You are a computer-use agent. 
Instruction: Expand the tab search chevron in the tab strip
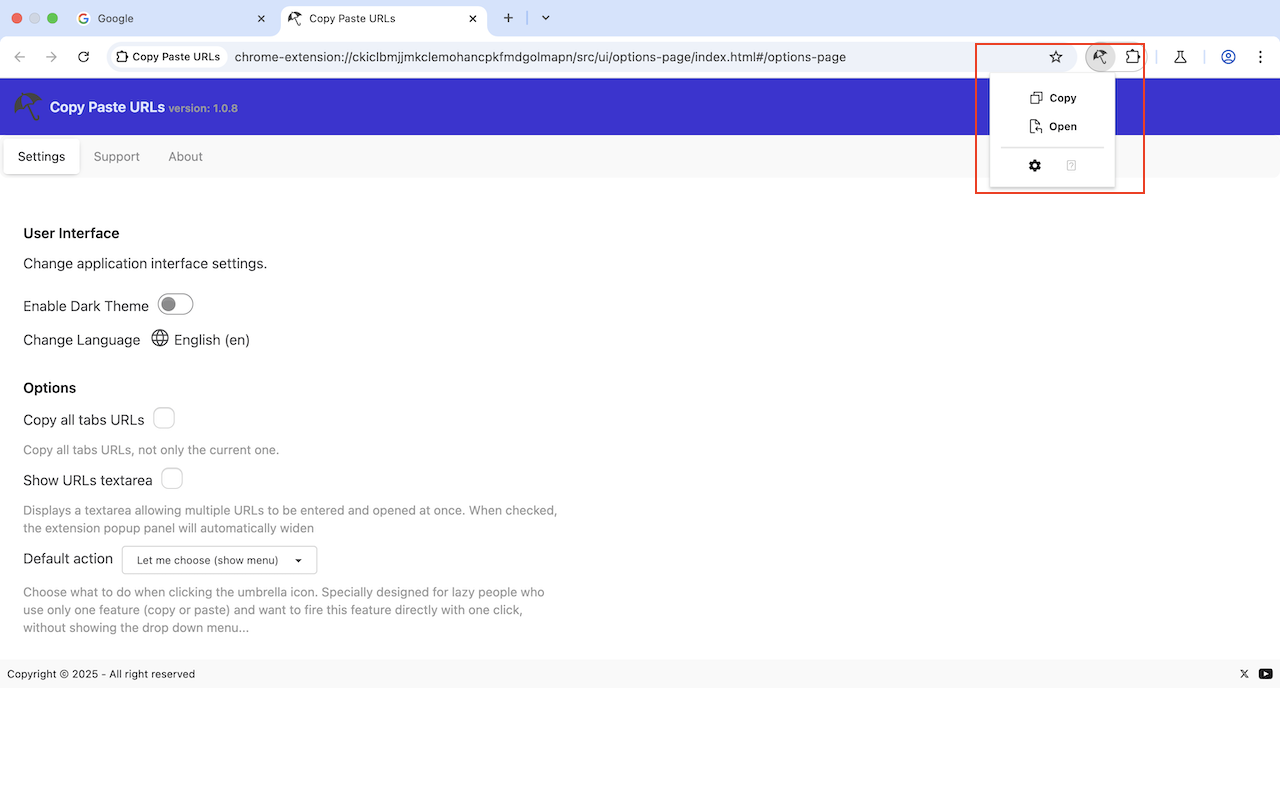[x=545, y=18]
